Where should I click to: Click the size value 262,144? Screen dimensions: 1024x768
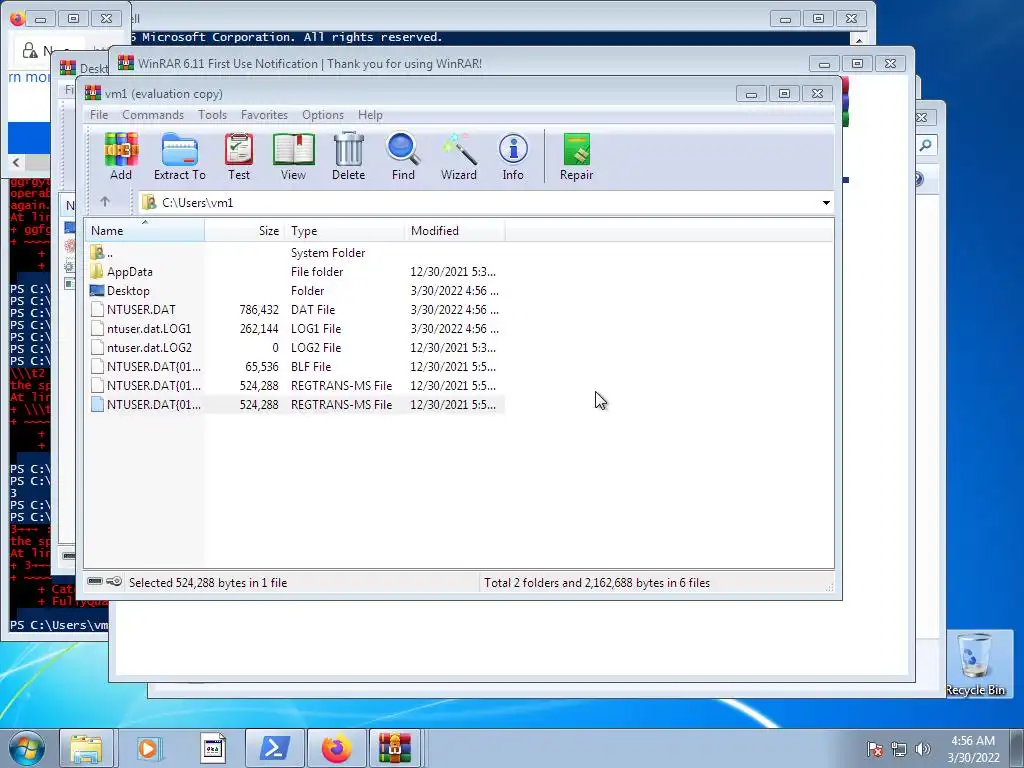pos(259,328)
